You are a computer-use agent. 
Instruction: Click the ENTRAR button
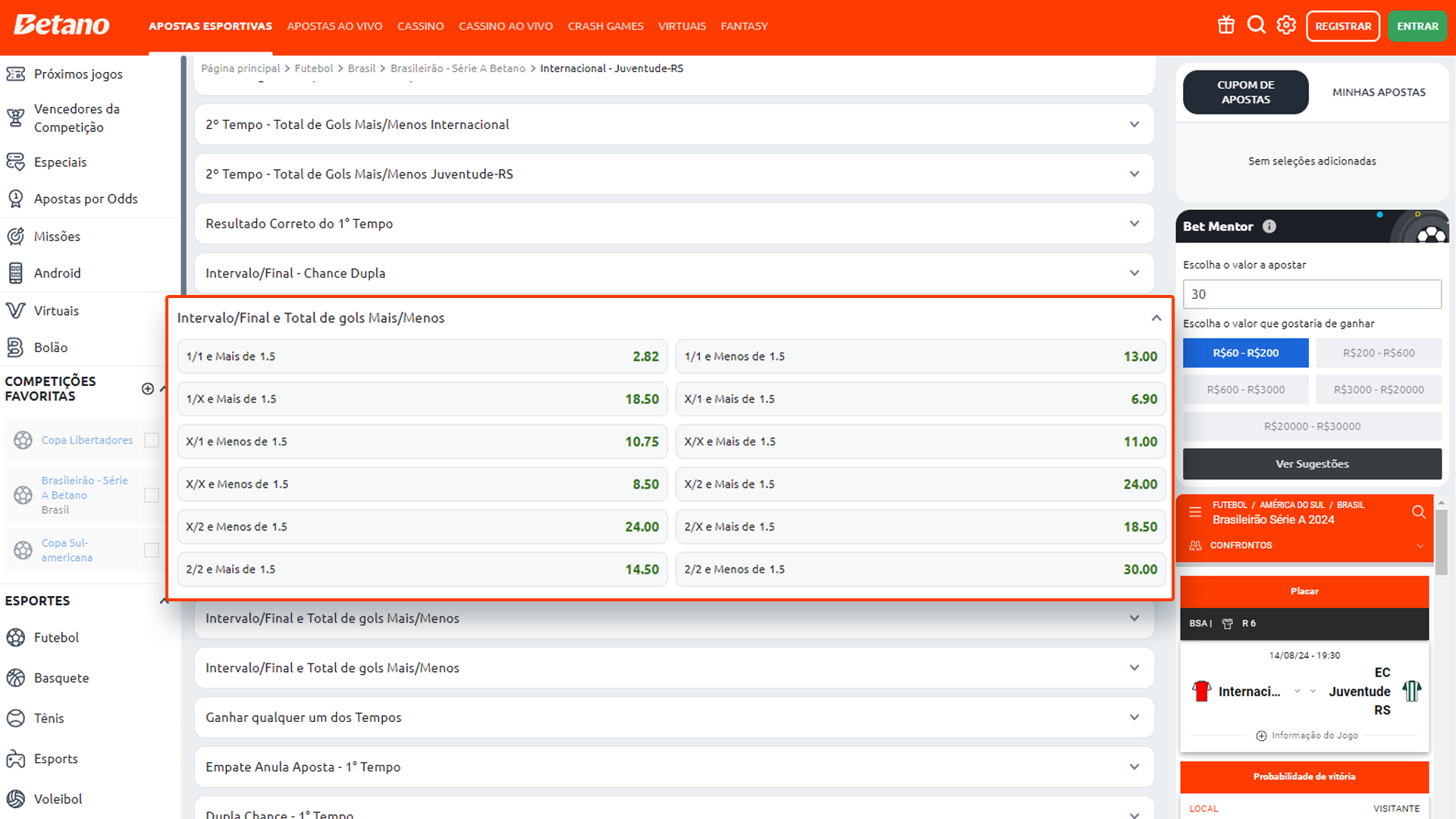click(1417, 26)
